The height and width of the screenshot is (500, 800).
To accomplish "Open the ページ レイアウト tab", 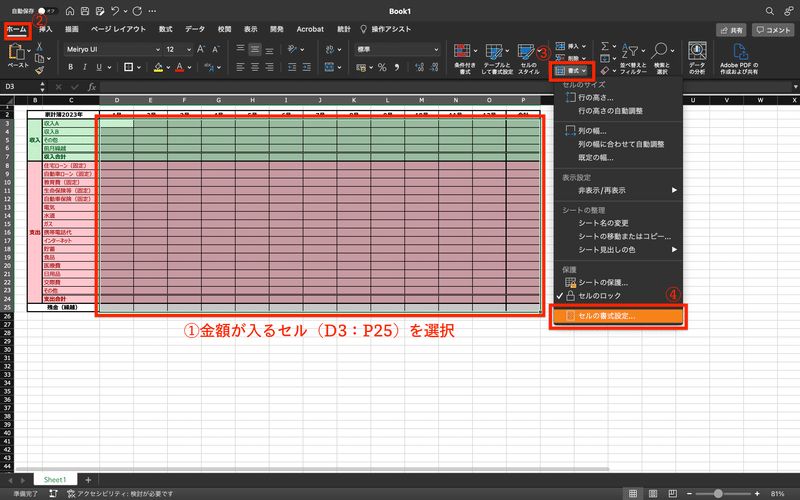I will pyautogui.click(x=118, y=29).
